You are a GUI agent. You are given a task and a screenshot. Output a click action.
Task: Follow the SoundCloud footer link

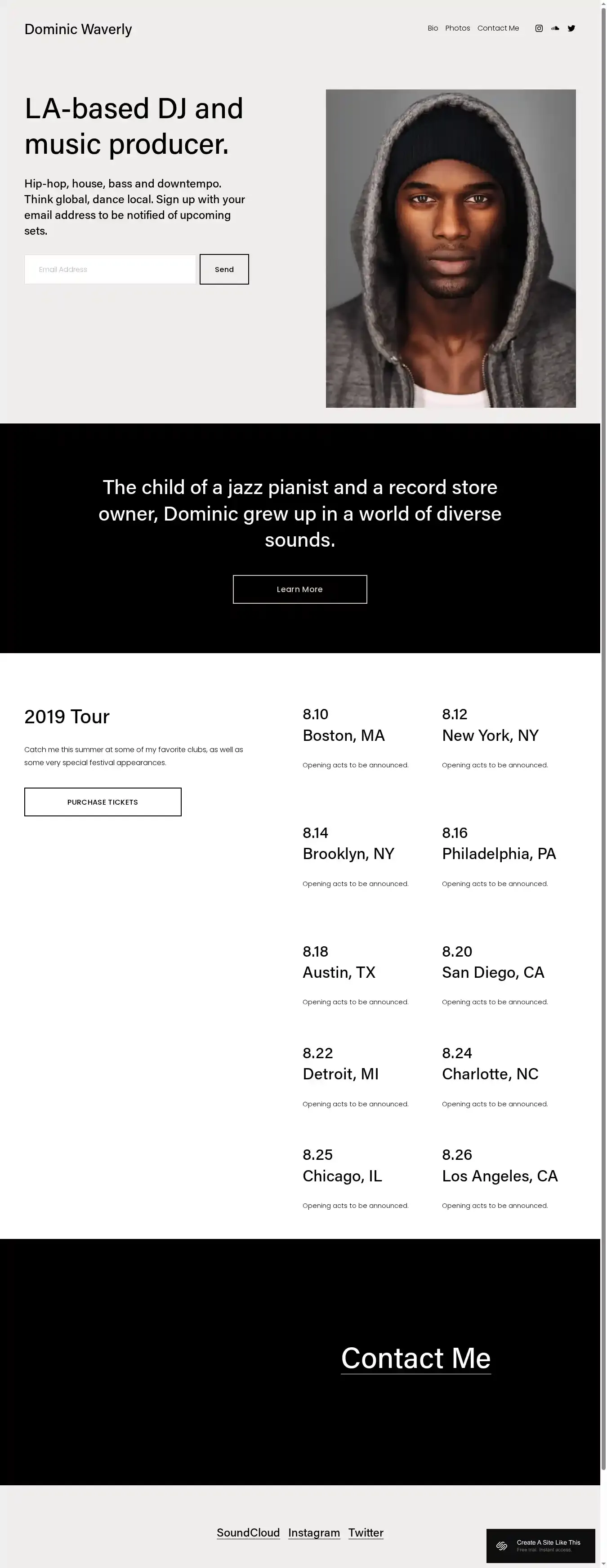[x=248, y=1532]
